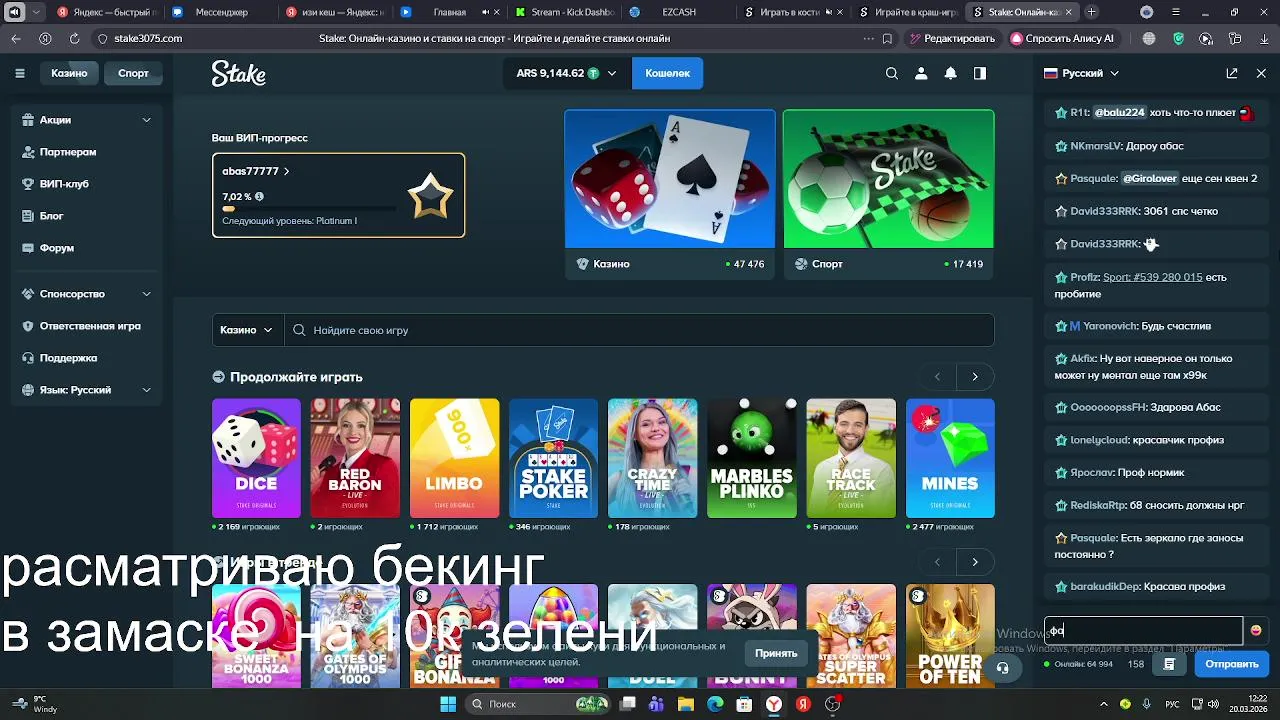Click the info icon next to 7.02 %
This screenshot has width=1280, height=720.
click(x=259, y=196)
